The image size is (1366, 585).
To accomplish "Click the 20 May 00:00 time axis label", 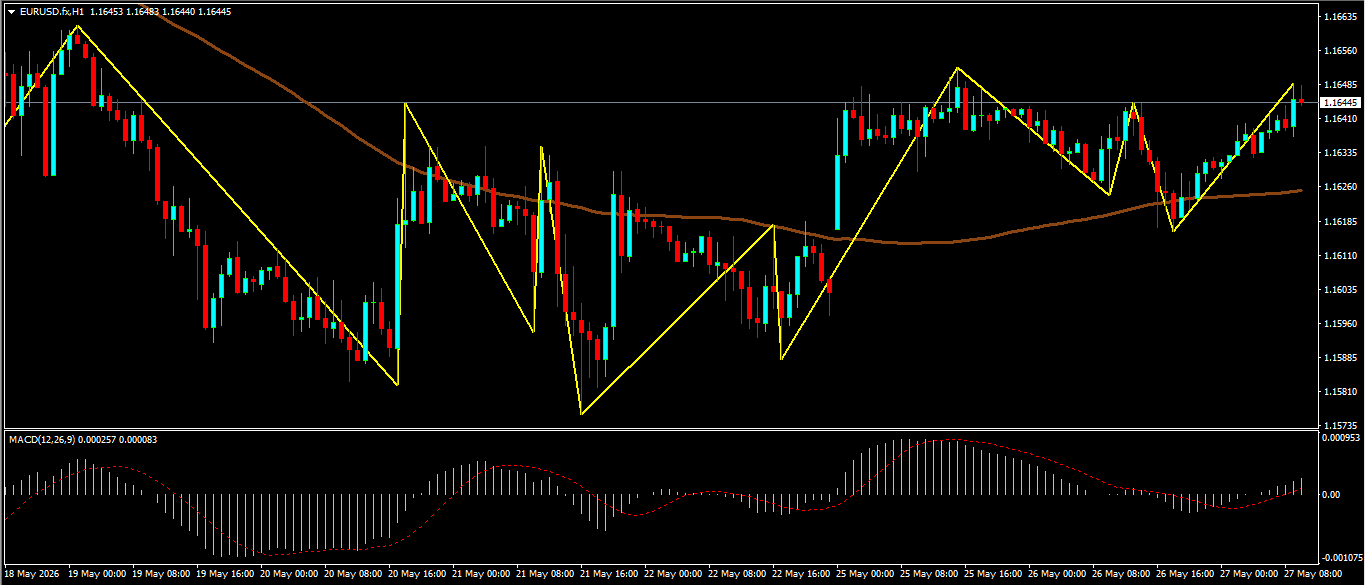I will point(290,575).
